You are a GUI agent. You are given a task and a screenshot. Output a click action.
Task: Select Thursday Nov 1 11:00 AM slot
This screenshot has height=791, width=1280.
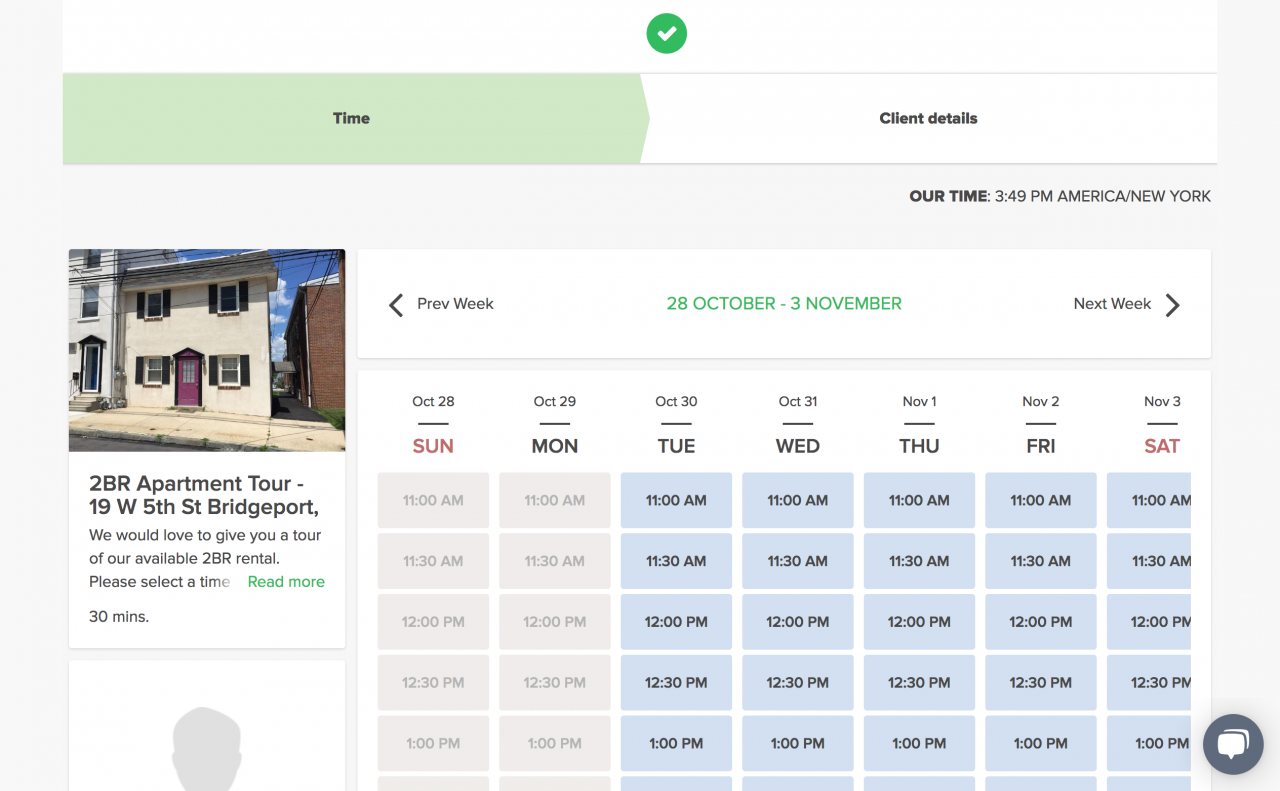[x=919, y=500]
